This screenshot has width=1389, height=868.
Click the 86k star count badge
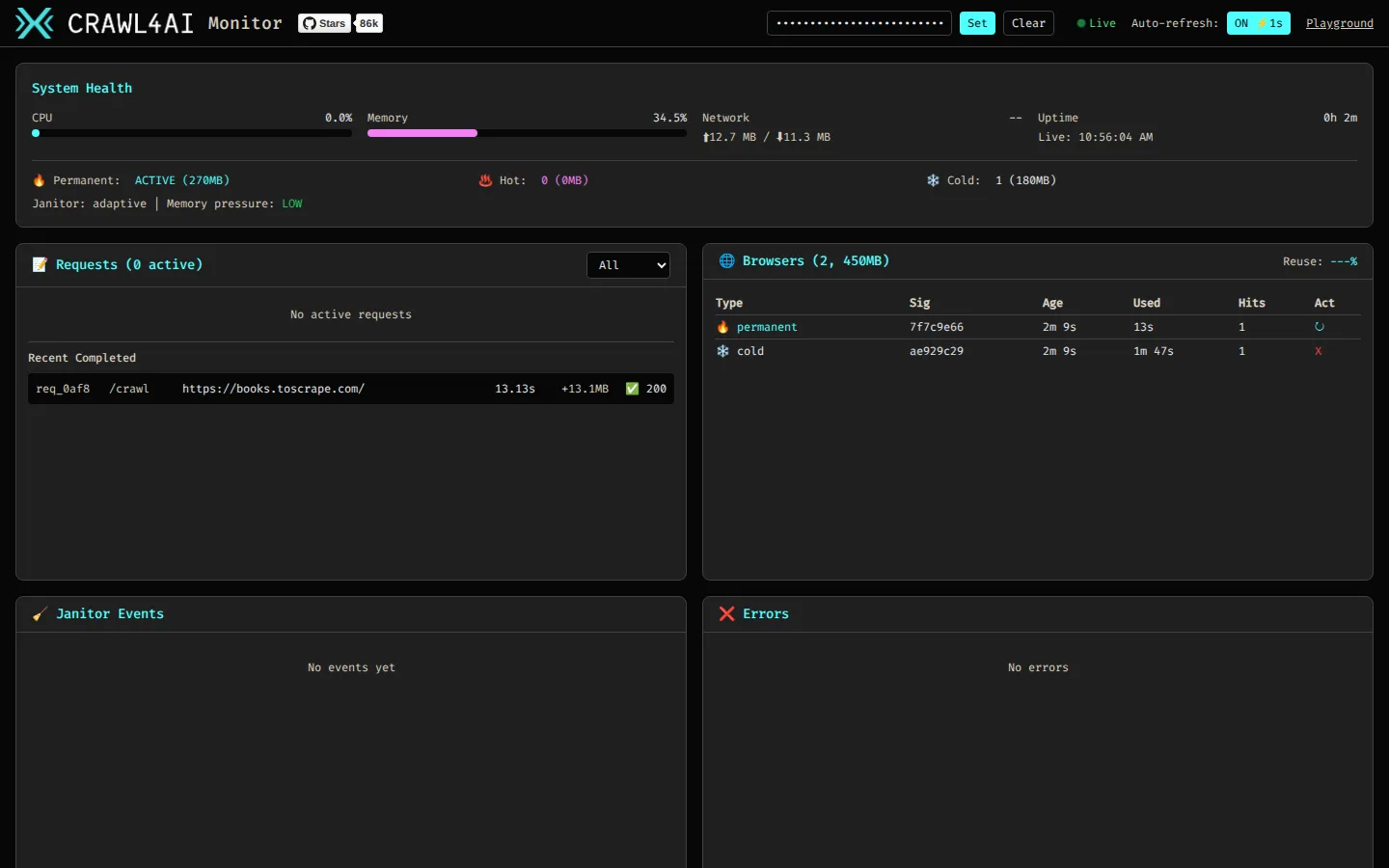[369, 23]
